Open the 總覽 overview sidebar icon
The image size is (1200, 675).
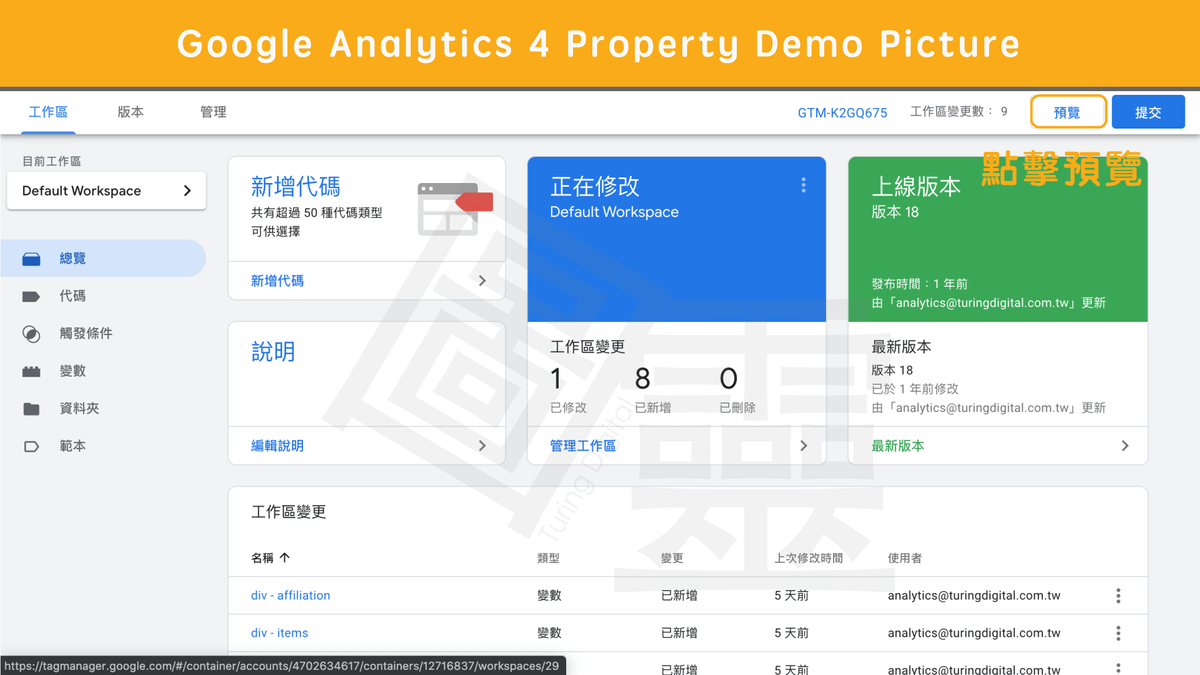tap(31, 259)
